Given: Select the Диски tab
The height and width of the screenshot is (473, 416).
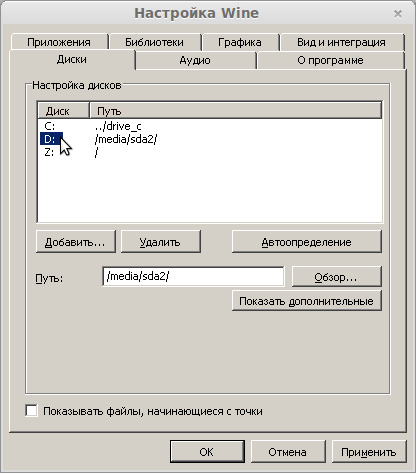Looking at the screenshot, I should coord(72,60).
